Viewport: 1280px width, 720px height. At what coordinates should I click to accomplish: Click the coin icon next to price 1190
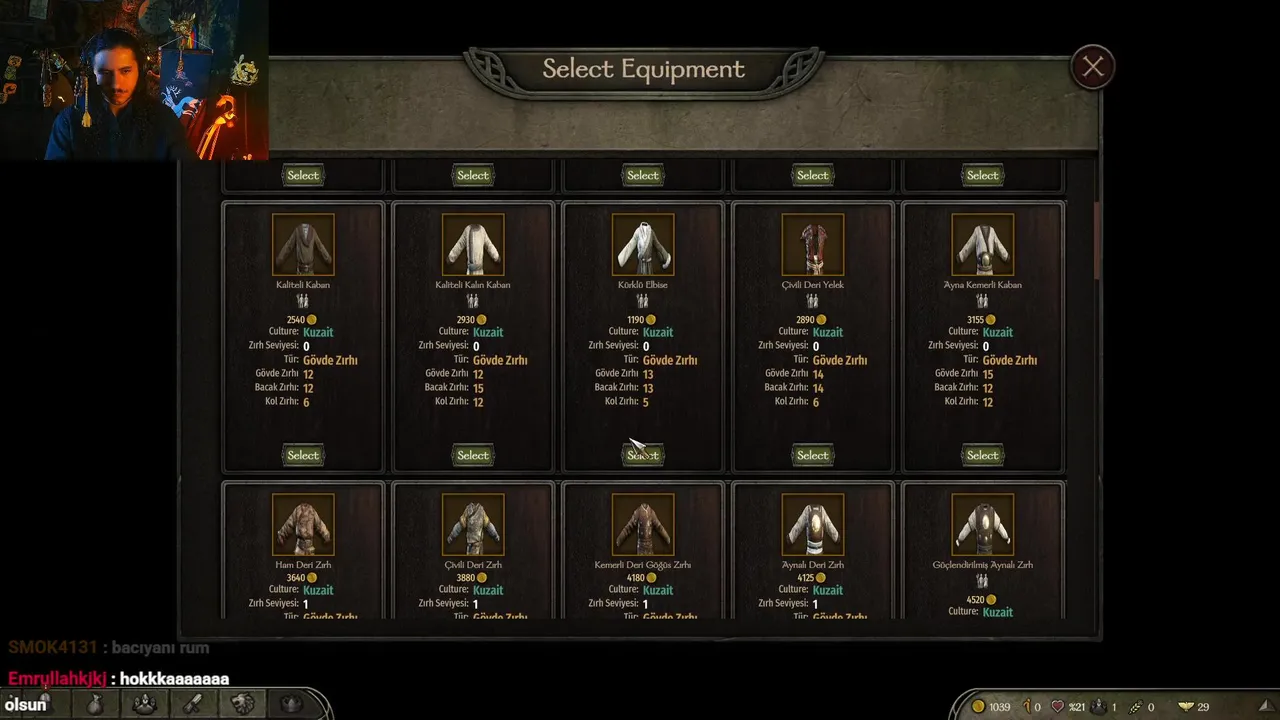point(651,320)
